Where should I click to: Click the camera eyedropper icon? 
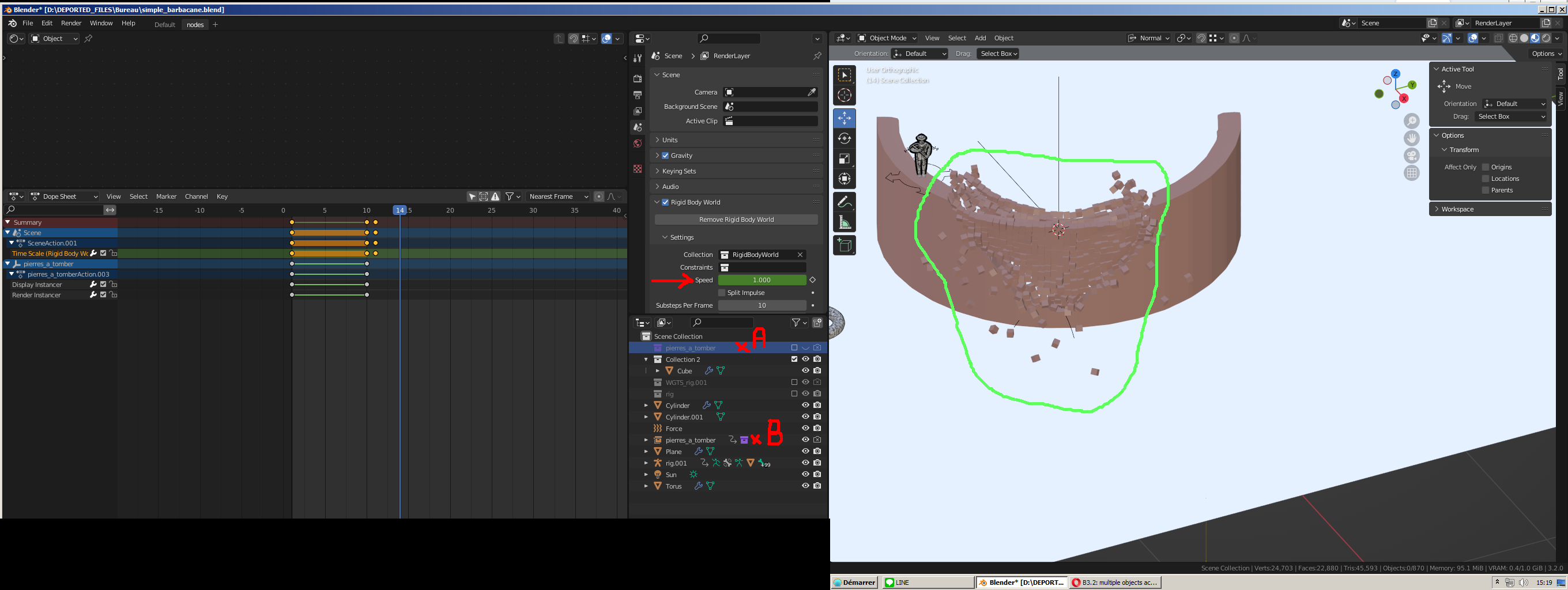(x=812, y=92)
